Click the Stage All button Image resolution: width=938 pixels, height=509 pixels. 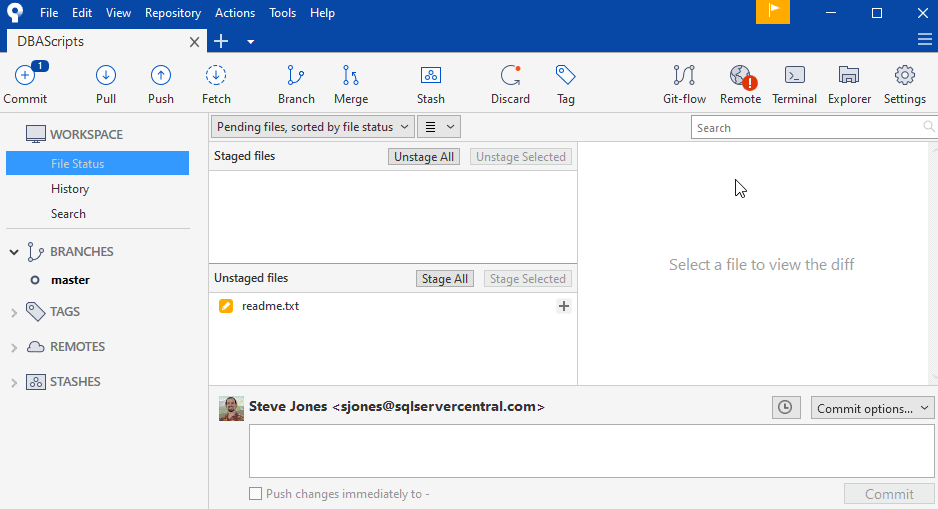click(x=445, y=279)
